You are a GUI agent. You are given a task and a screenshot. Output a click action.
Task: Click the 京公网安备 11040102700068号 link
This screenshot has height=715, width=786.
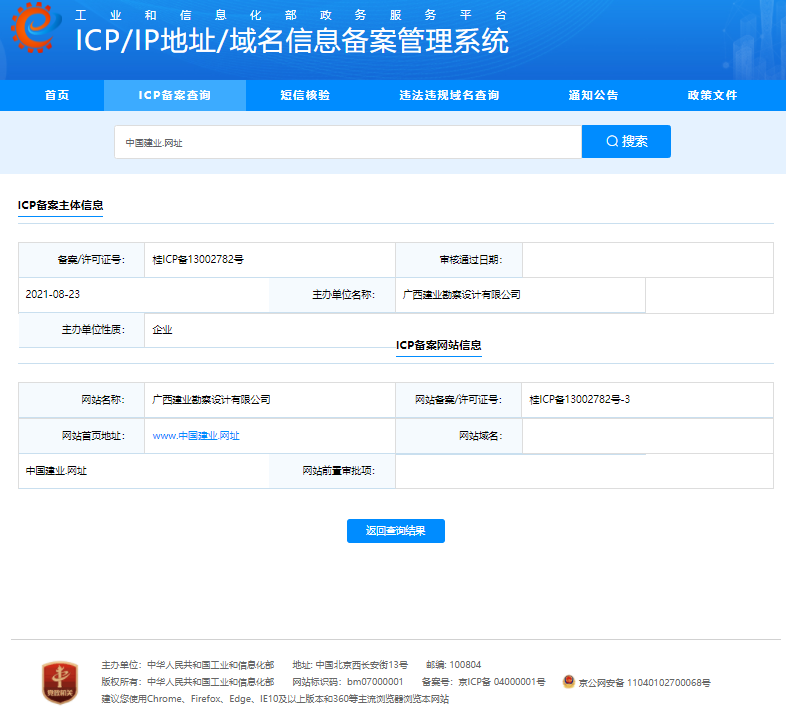644,682
